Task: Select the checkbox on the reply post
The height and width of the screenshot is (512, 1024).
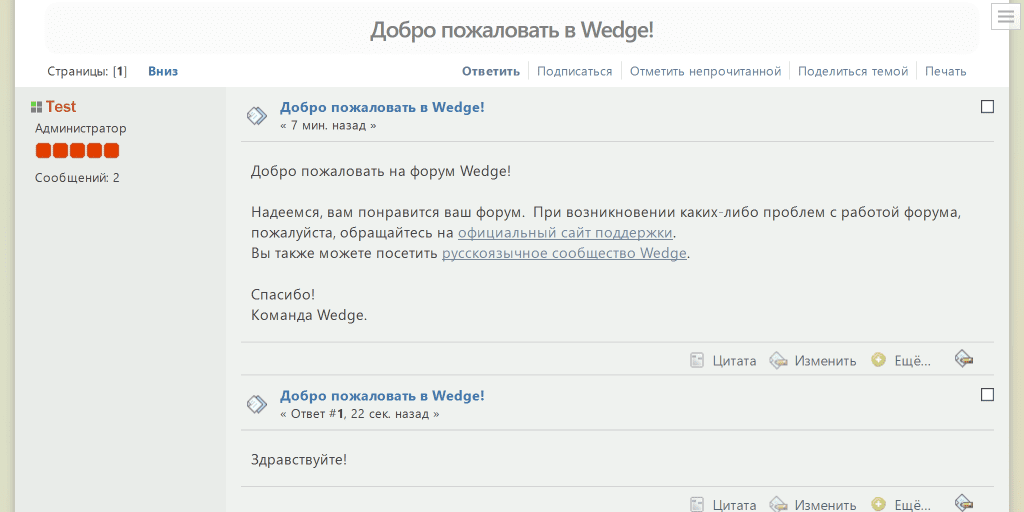Action: click(x=987, y=395)
